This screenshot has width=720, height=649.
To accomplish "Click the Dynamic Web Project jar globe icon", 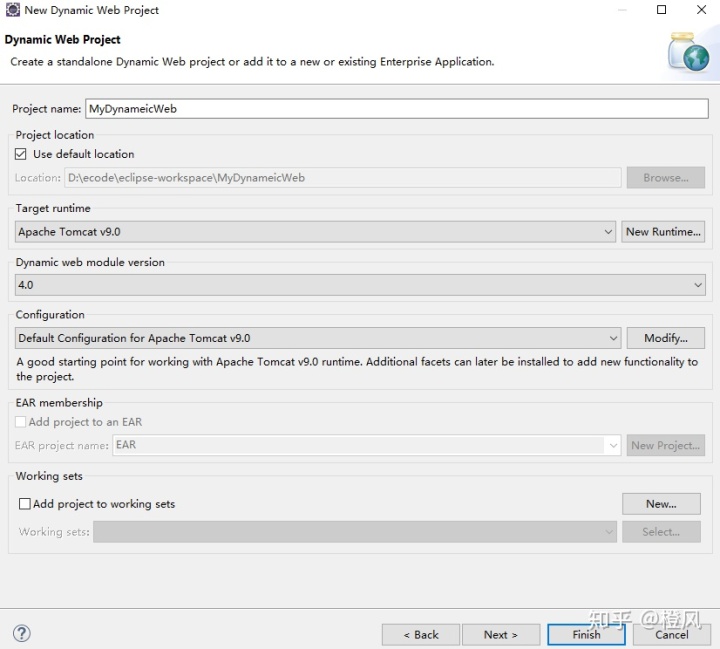I will (688, 52).
